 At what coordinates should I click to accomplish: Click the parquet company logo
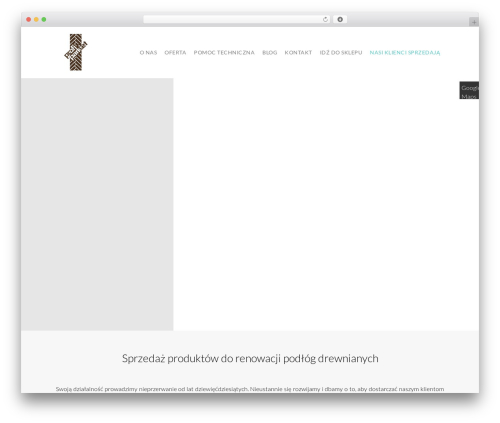point(76,52)
